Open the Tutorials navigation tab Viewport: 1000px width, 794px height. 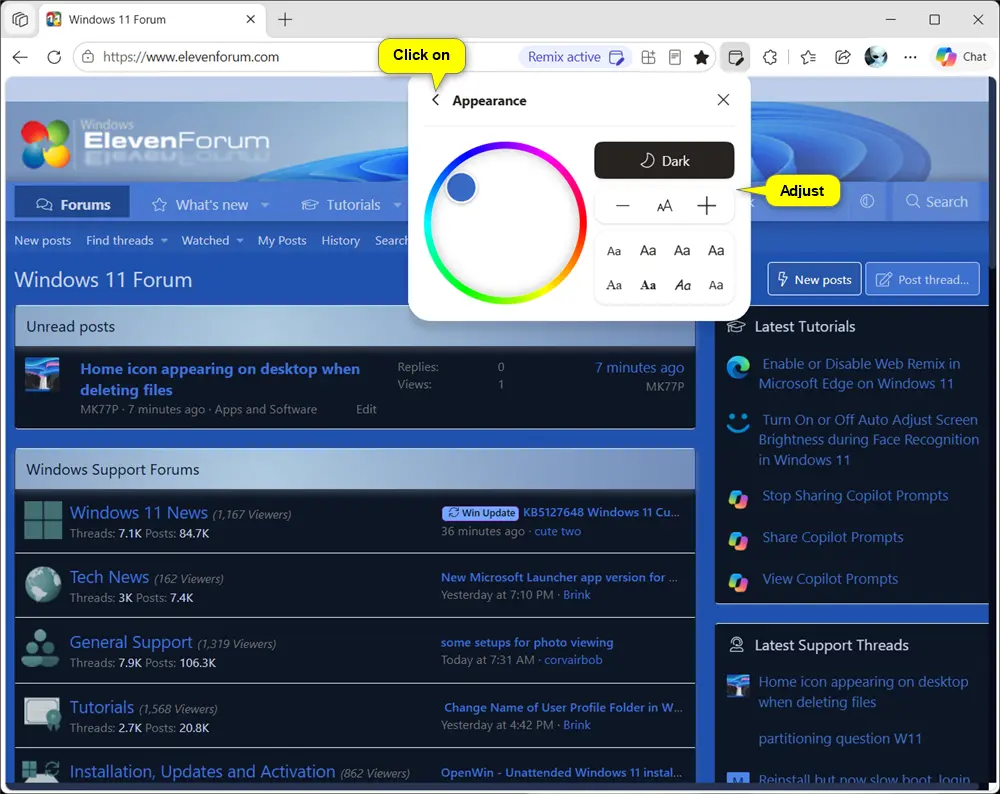(x=351, y=205)
